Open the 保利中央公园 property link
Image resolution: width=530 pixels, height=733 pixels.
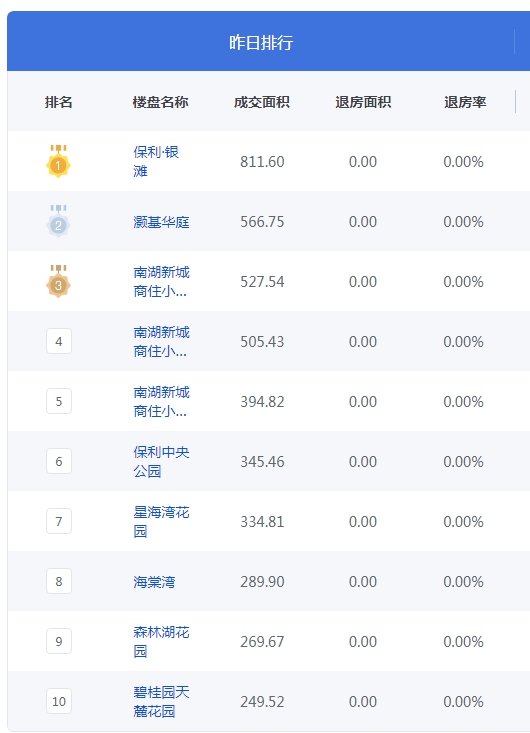(x=161, y=461)
